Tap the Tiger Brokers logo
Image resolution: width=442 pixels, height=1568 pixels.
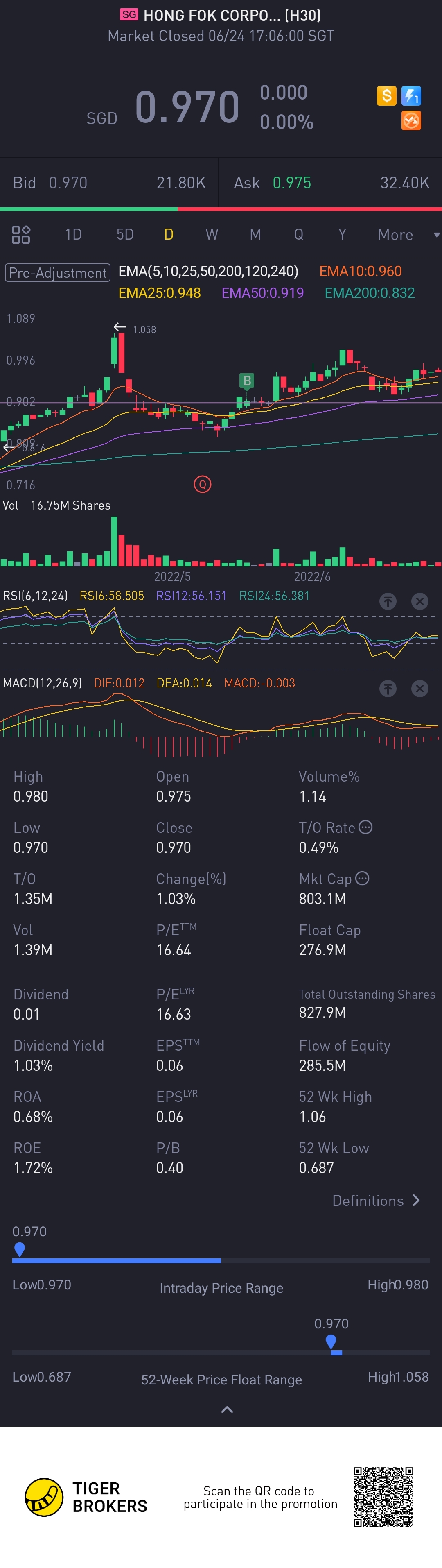[86, 1497]
